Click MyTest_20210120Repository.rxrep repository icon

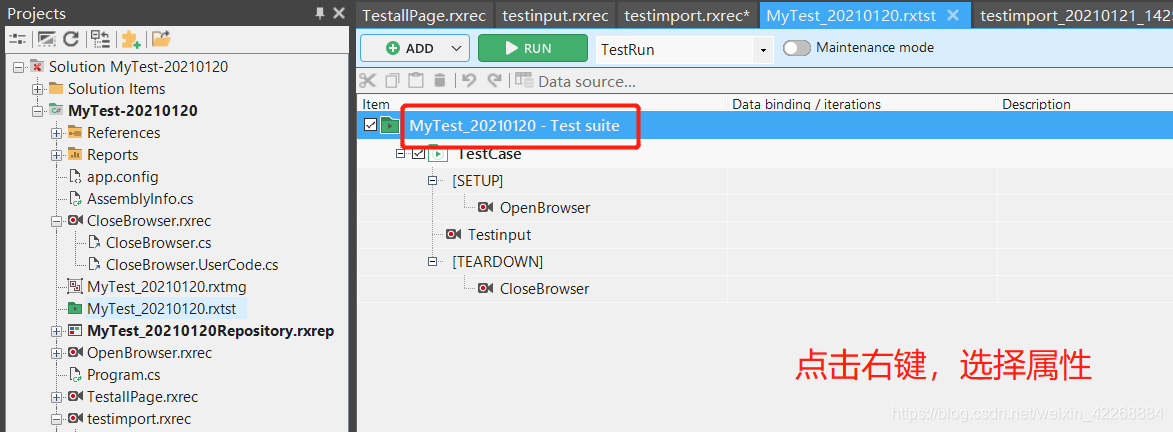pyautogui.click(x=75, y=330)
